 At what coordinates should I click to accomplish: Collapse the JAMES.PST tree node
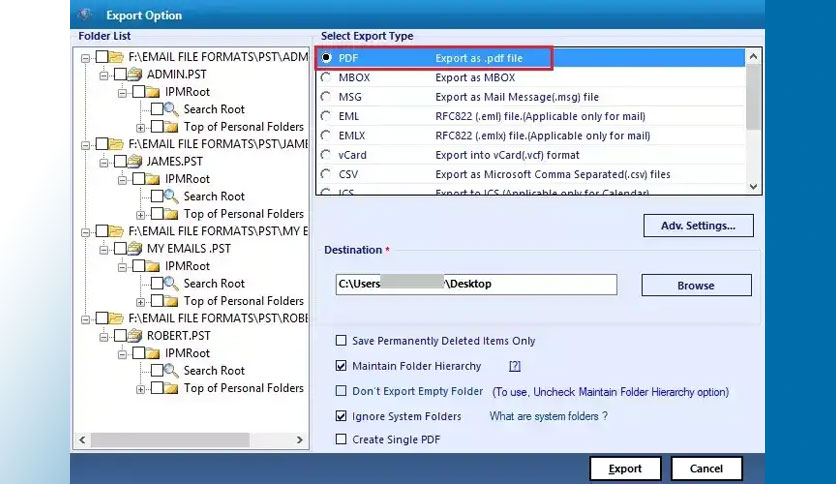[104, 162]
